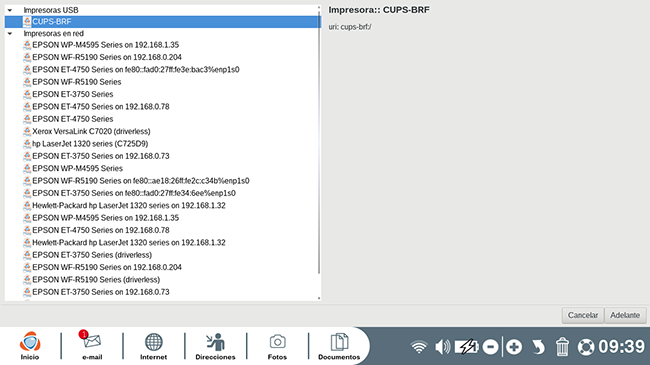The height and width of the screenshot is (365, 650).
Task: Zoom in with the plus icon
Action: 514,347
